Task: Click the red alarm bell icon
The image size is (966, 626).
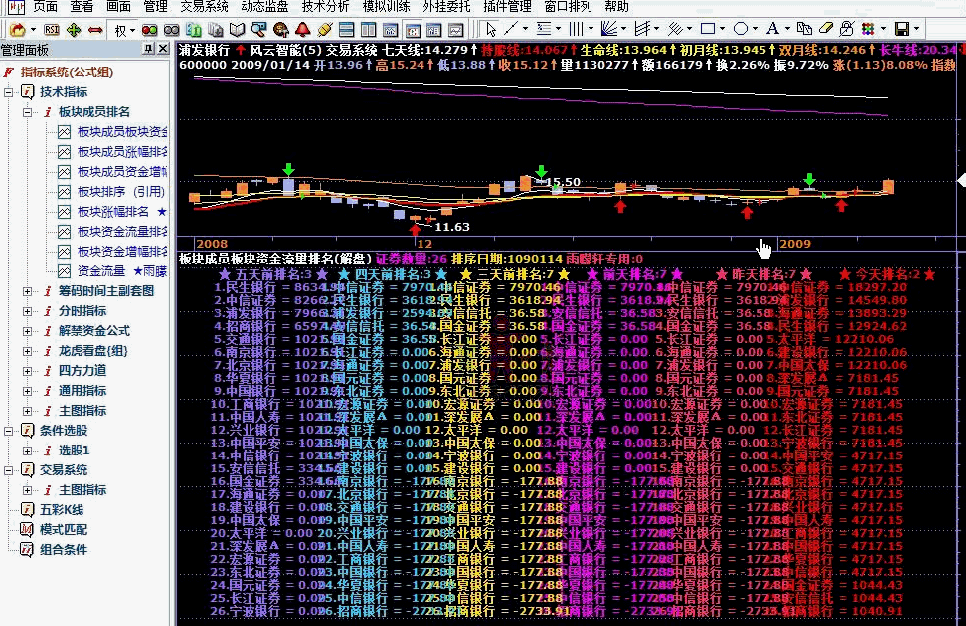Action: click(x=302, y=30)
